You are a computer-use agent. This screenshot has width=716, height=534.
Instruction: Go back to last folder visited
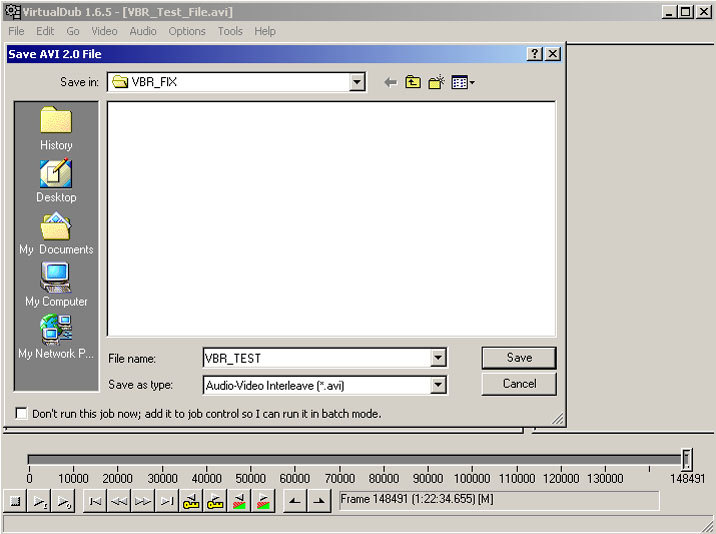click(x=390, y=83)
